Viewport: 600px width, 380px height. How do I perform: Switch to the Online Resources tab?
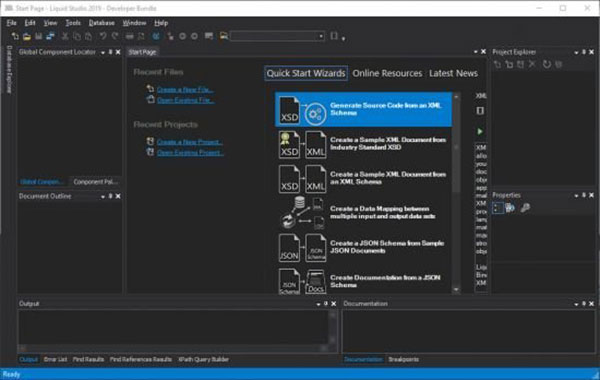click(387, 73)
